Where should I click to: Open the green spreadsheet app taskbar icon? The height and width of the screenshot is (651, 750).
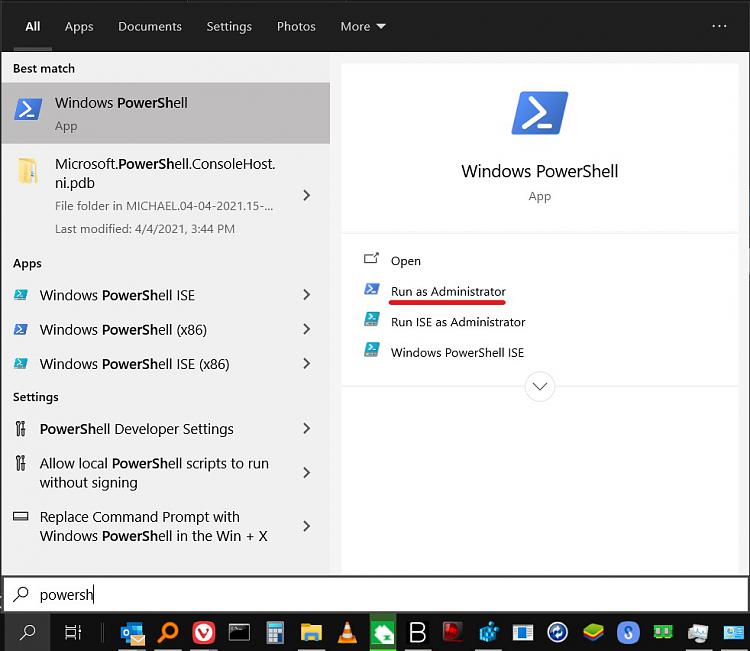(x=383, y=633)
